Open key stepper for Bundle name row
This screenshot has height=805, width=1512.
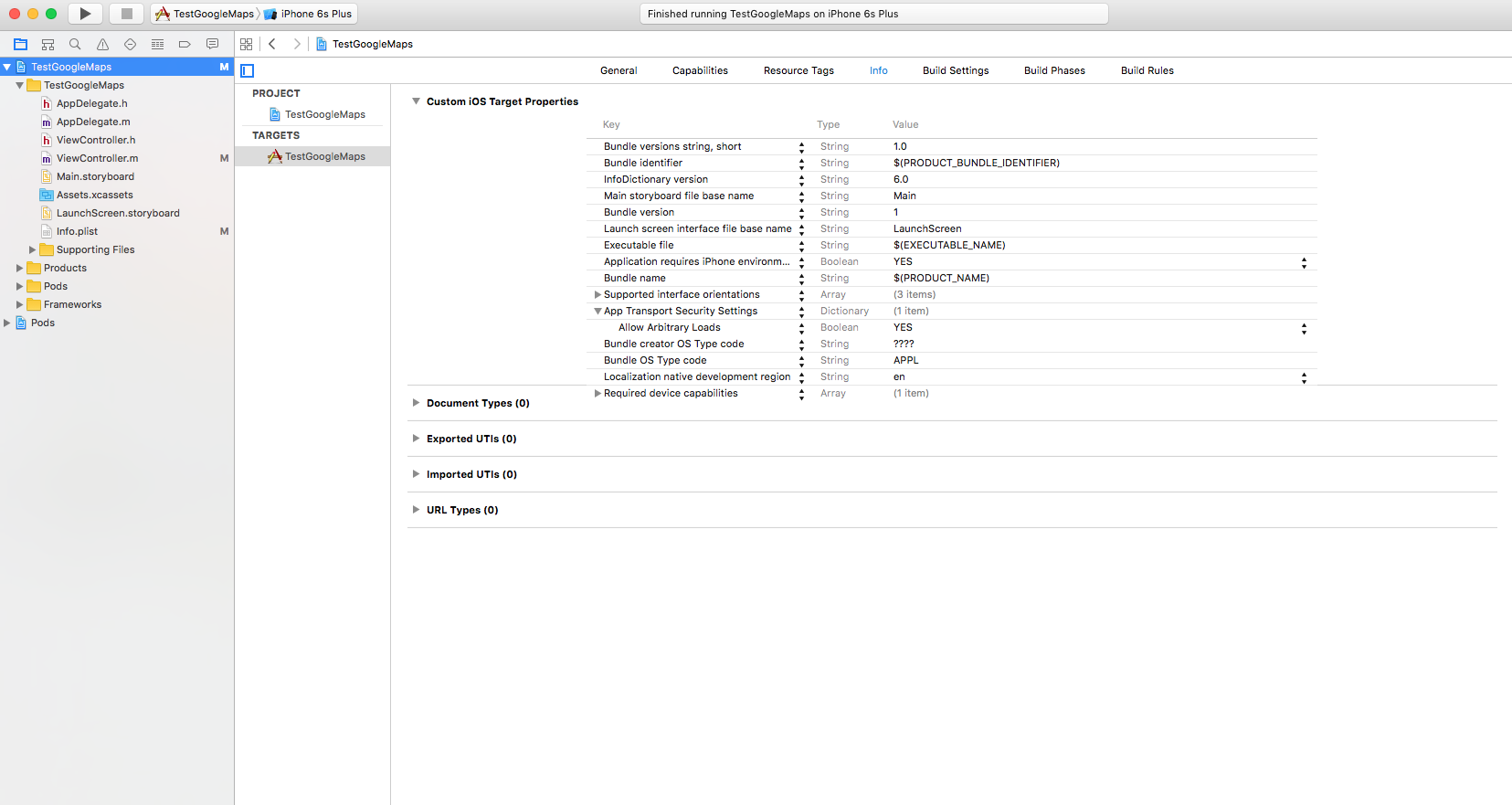coord(801,278)
